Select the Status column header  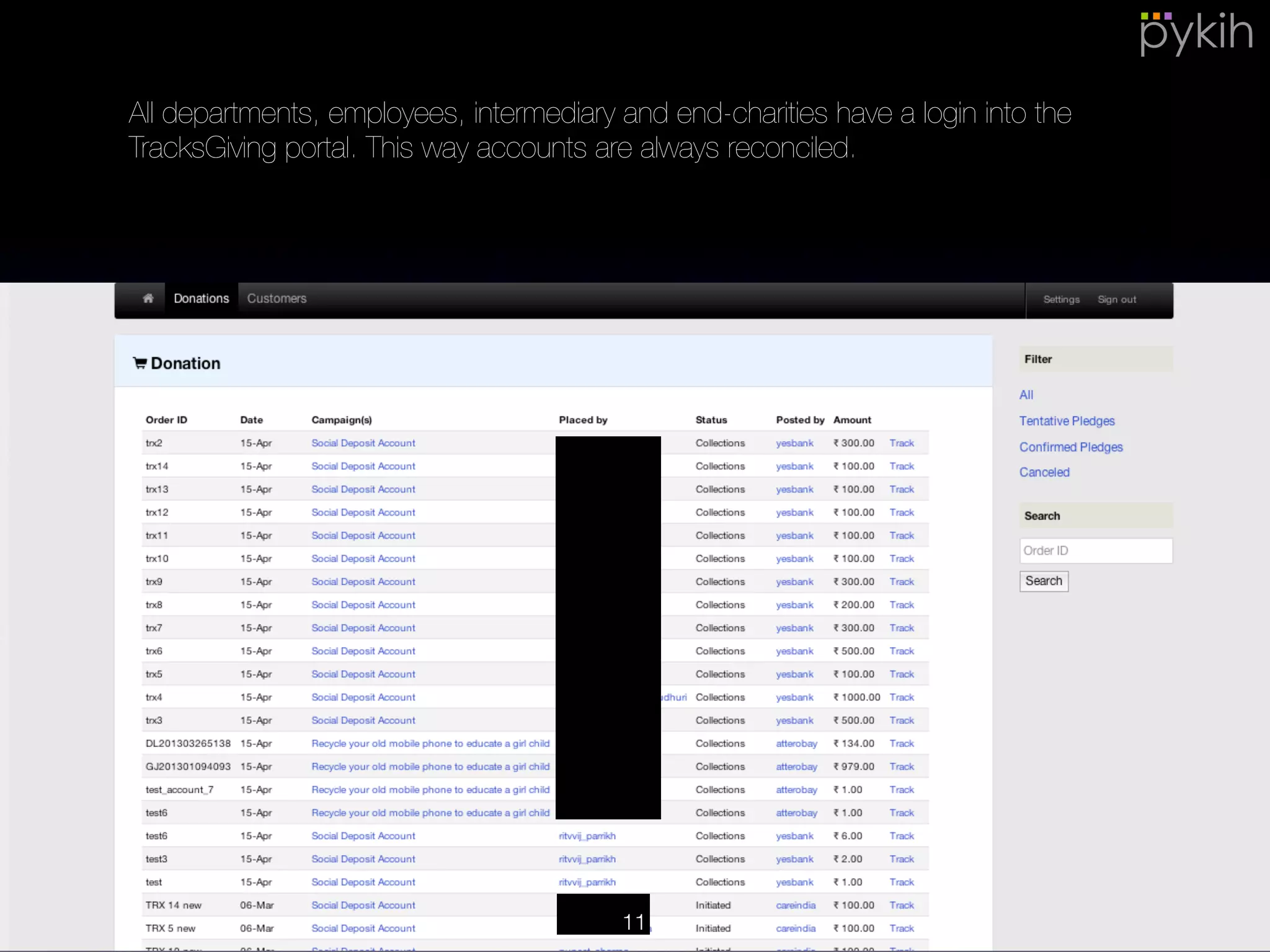coord(711,420)
